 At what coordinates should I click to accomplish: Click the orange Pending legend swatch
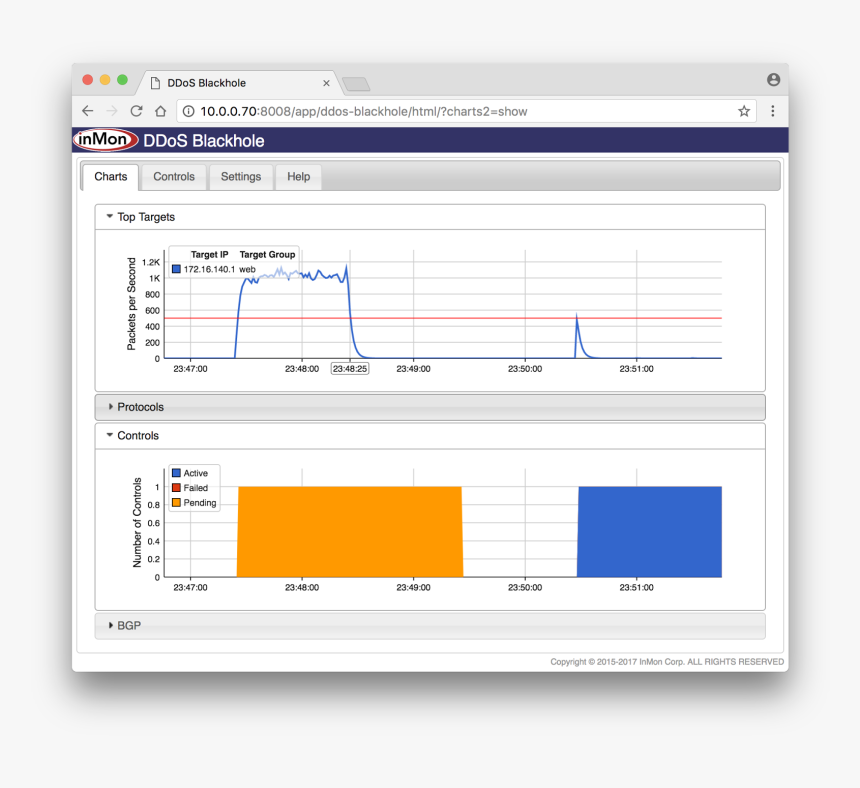point(176,503)
